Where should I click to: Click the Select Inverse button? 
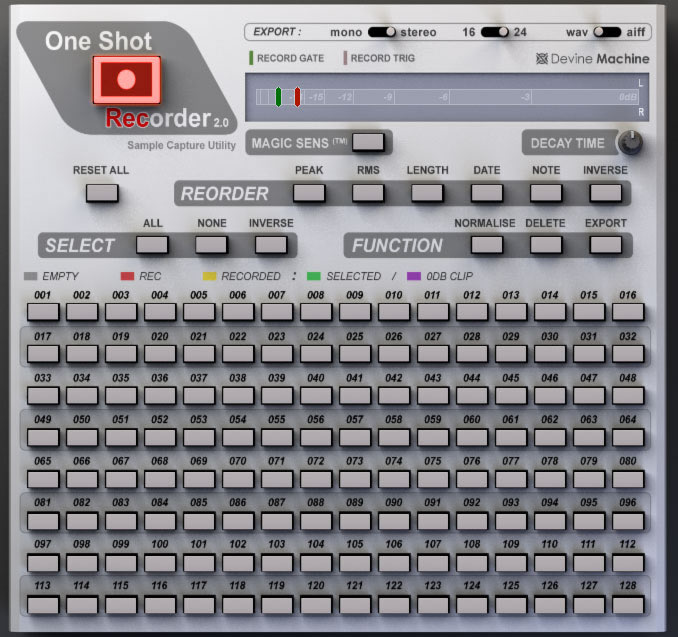[x=271, y=245]
